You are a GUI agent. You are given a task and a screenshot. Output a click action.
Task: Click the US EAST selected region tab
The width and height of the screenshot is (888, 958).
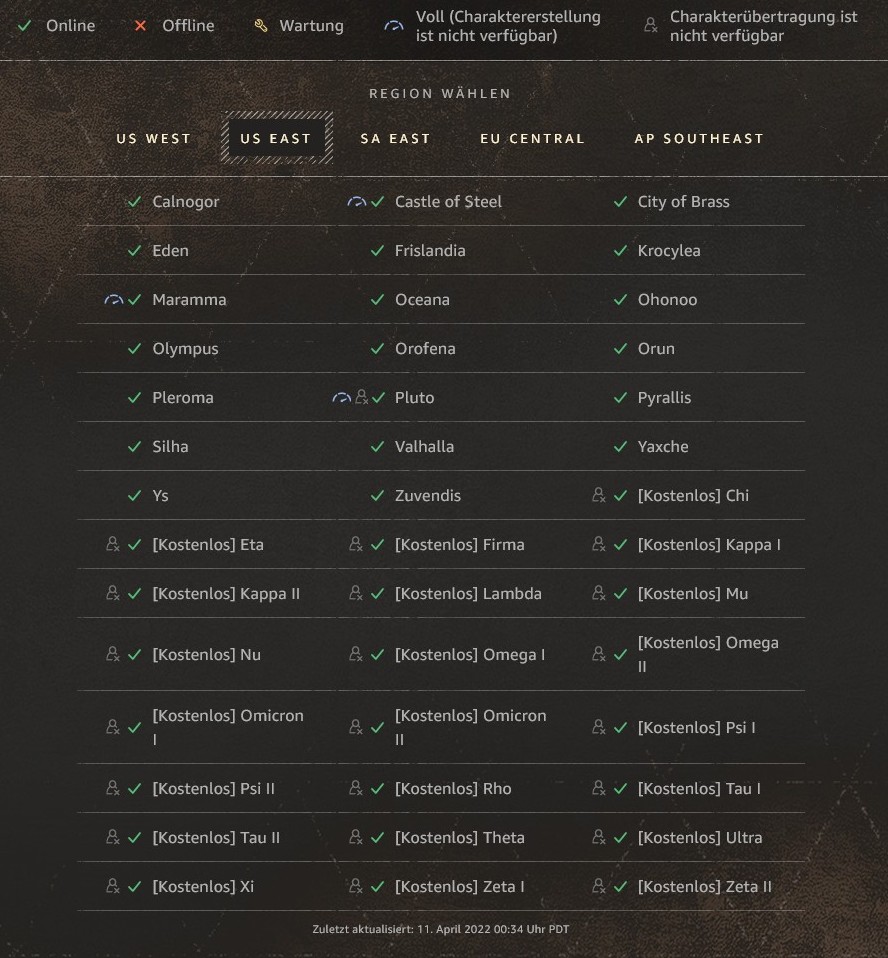point(276,139)
